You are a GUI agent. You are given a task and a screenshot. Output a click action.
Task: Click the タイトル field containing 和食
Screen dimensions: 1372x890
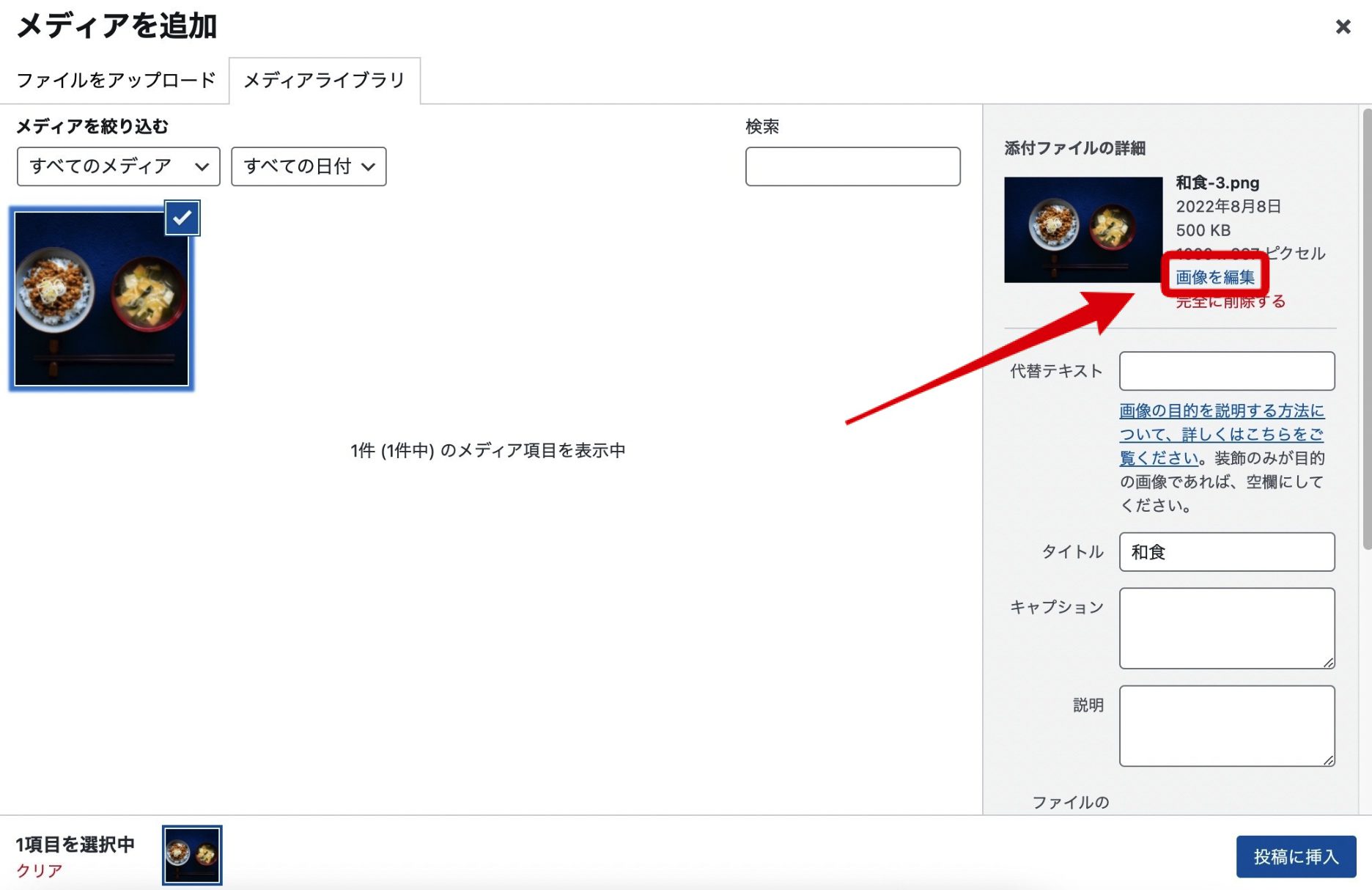[1226, 552]
